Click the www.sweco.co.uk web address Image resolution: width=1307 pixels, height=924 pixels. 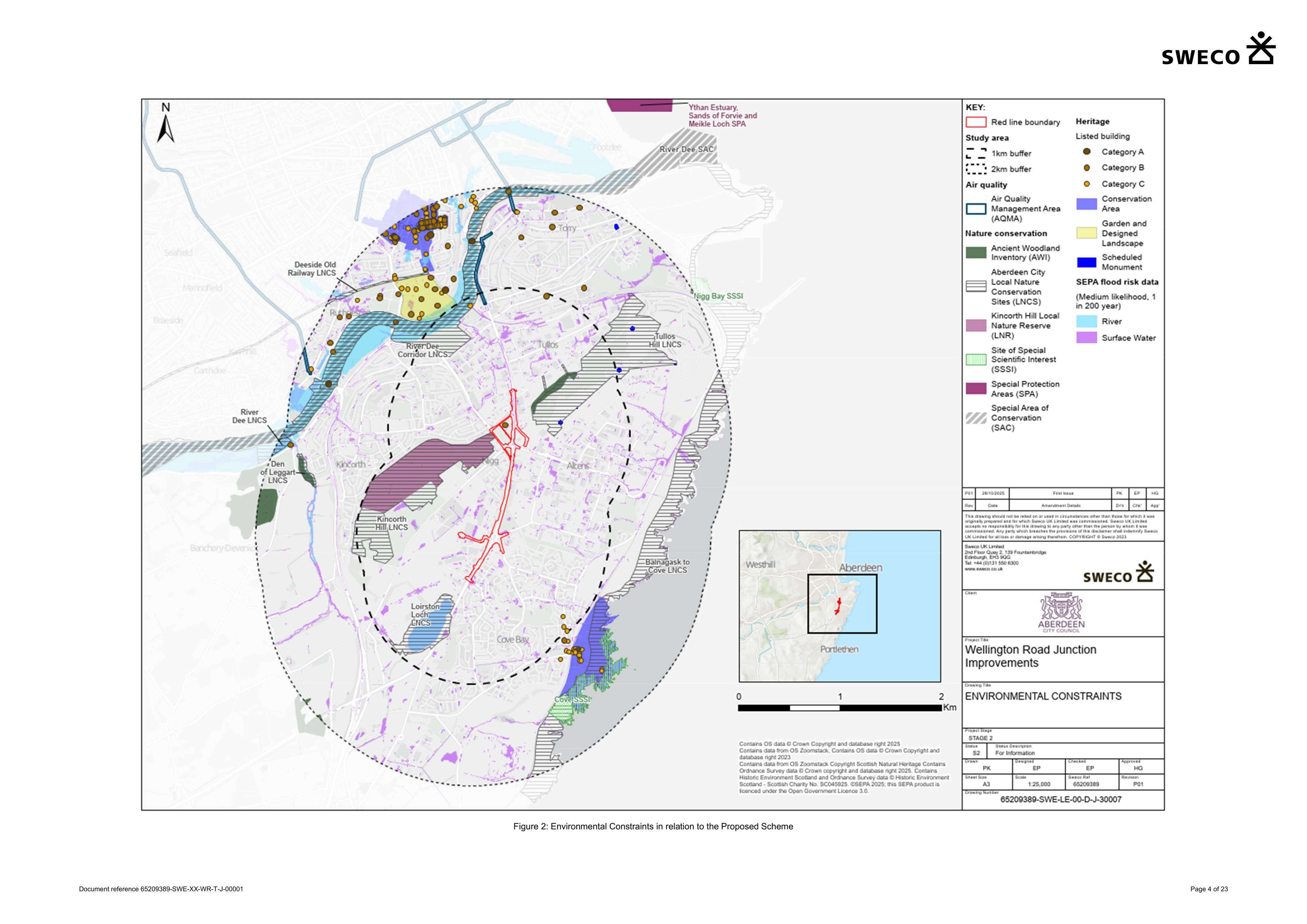tap(984, 568)
